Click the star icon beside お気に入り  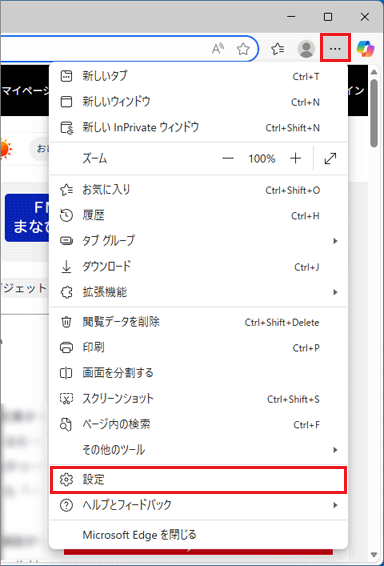[66, 190]
